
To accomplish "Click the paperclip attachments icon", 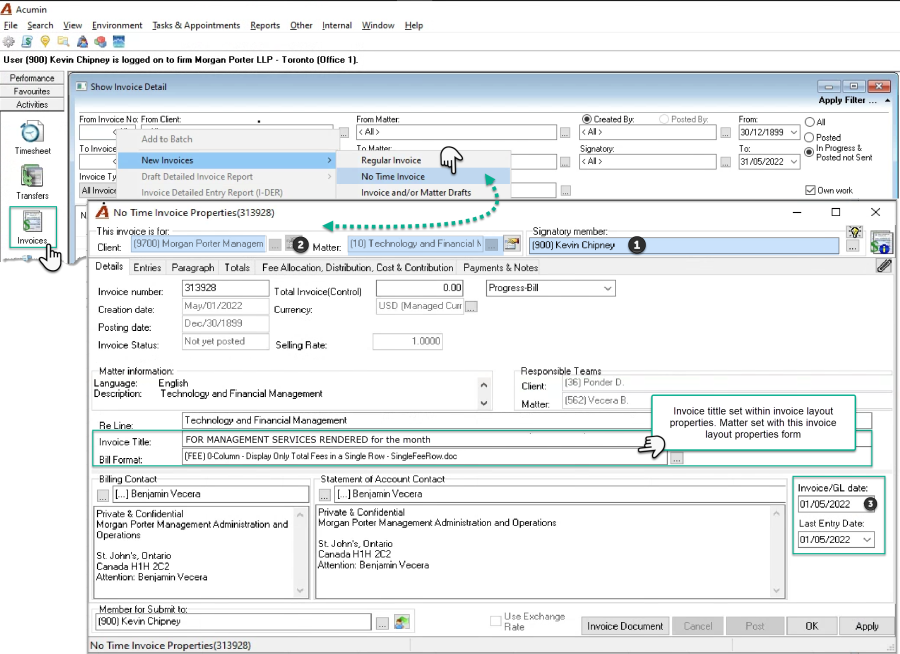I will click(x=884, y=265).
